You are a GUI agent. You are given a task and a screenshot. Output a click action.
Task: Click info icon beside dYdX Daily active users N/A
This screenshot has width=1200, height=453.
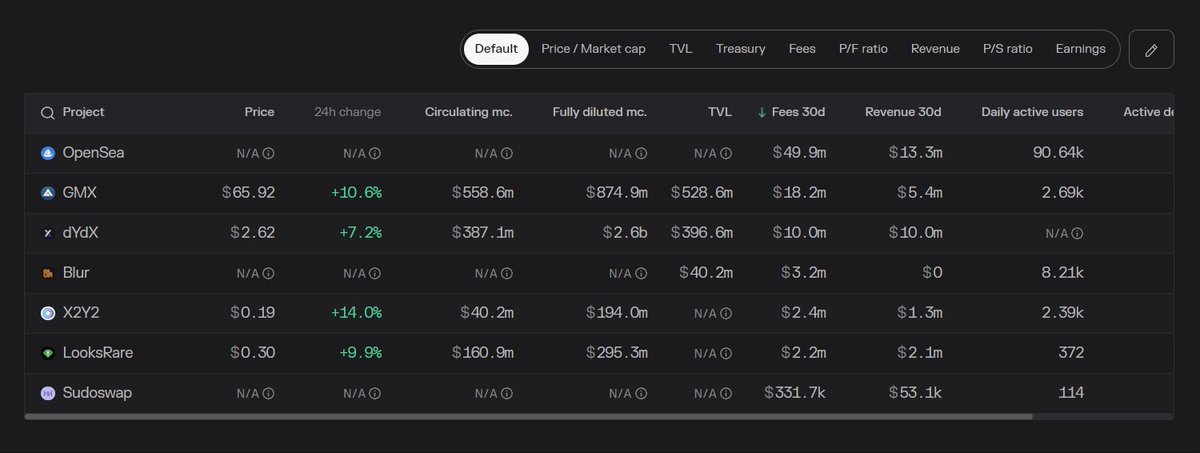coord(1077,233)
